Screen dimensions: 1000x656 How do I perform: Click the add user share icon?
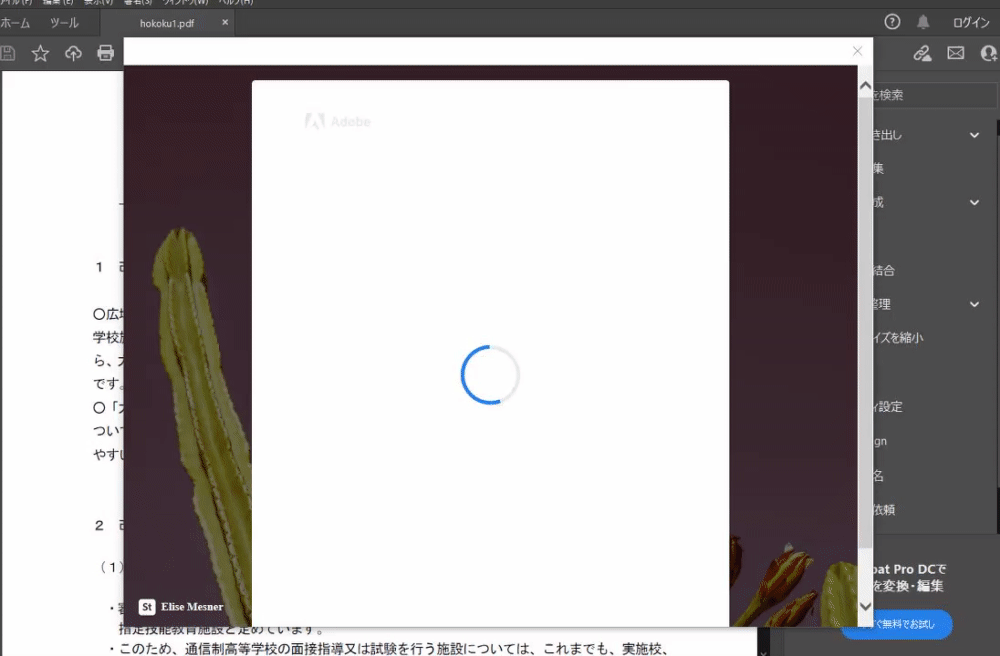click(989, 53)
